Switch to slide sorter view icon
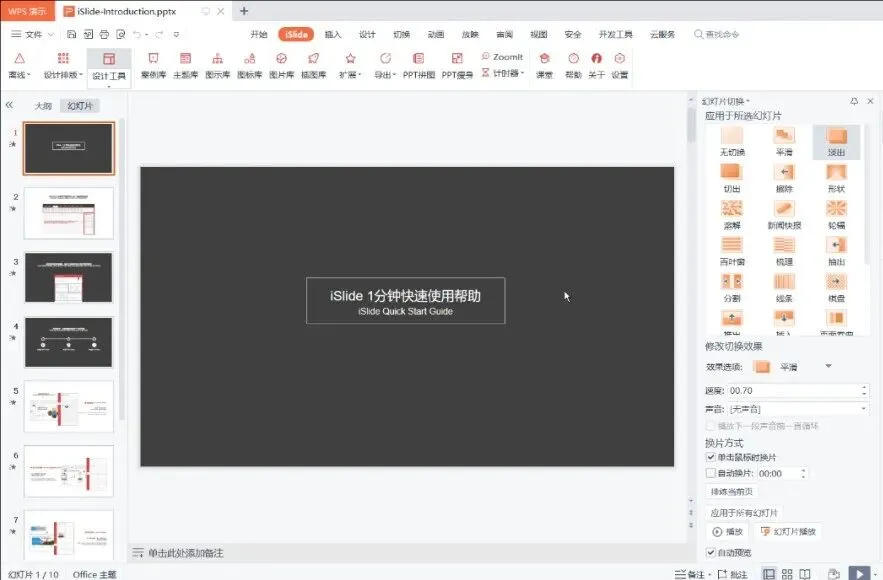The image size is (883, 580). coord(787,574)
